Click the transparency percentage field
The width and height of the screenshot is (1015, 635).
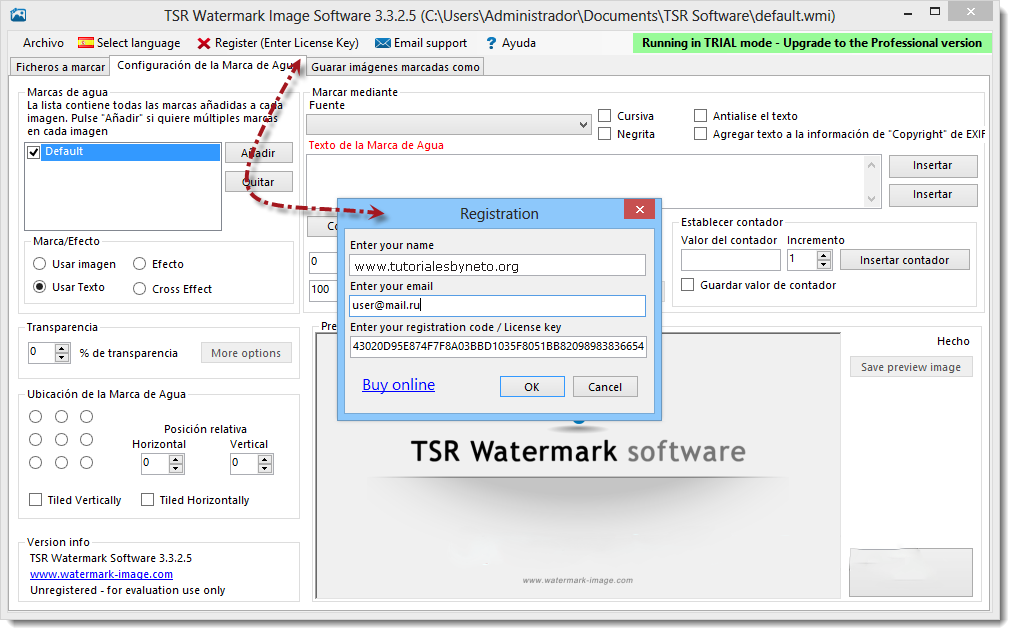point(41,353)
